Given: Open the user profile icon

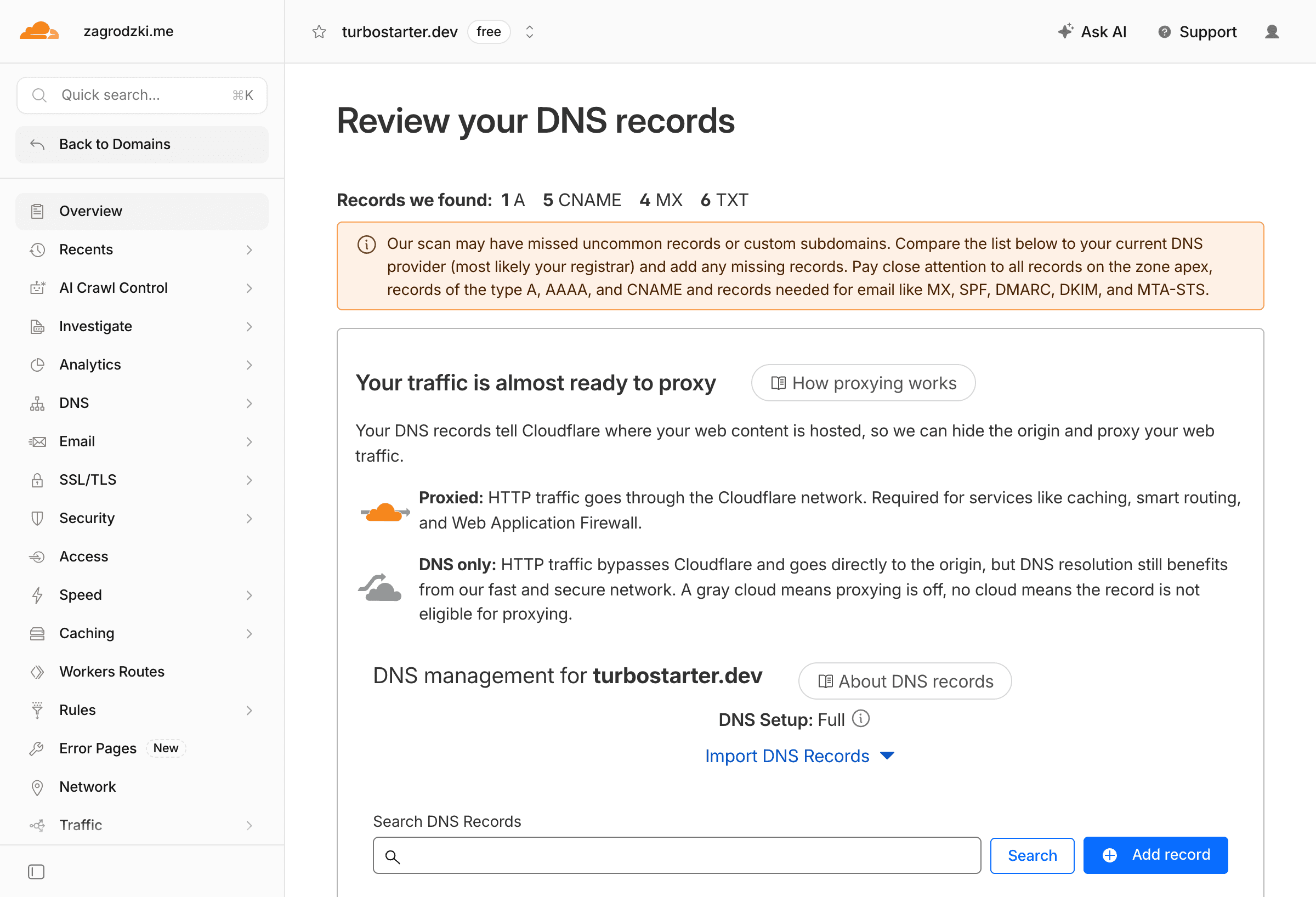Looking at the screenshot, I should click(1272, 32).
